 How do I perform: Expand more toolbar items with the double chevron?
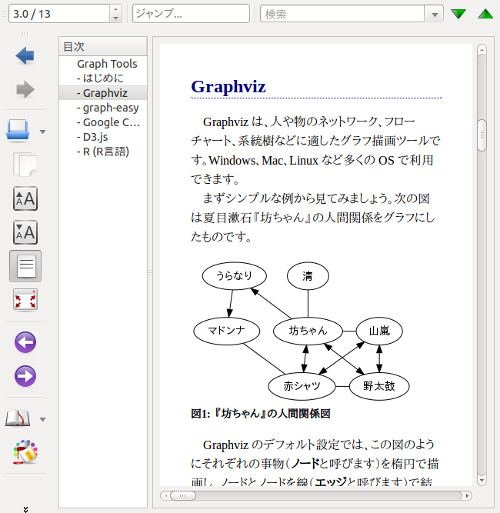[26, 509]
